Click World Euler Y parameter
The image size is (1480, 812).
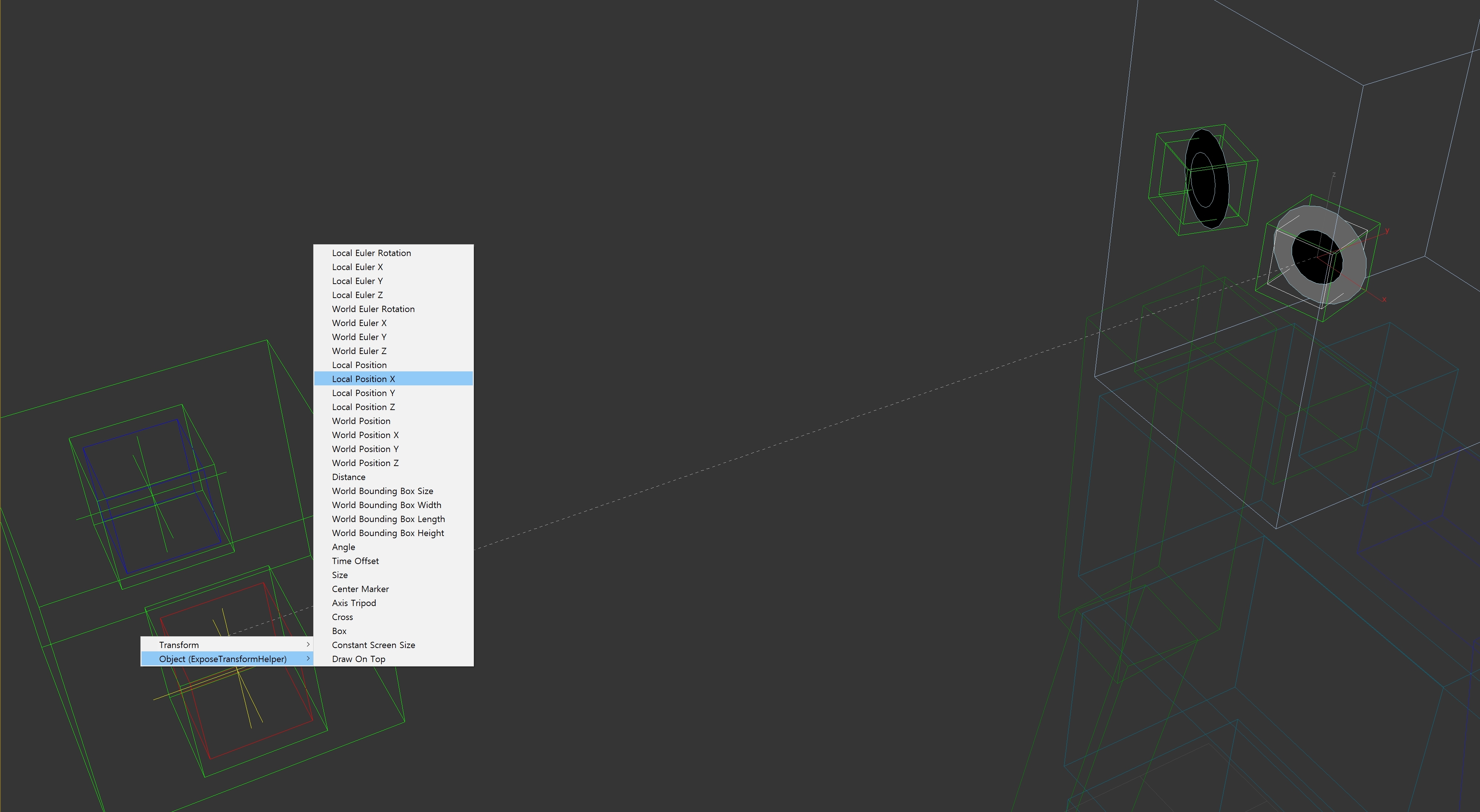pos(359,337)
